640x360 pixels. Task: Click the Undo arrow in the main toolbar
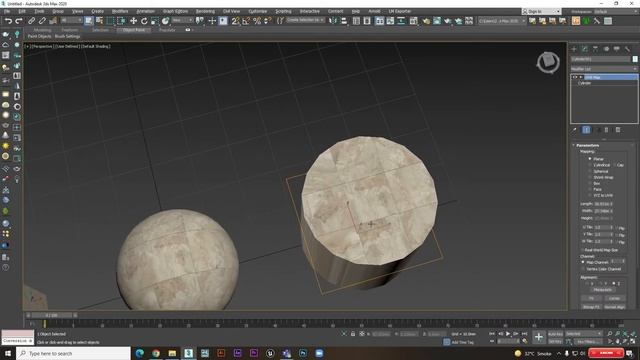(9, 21)
